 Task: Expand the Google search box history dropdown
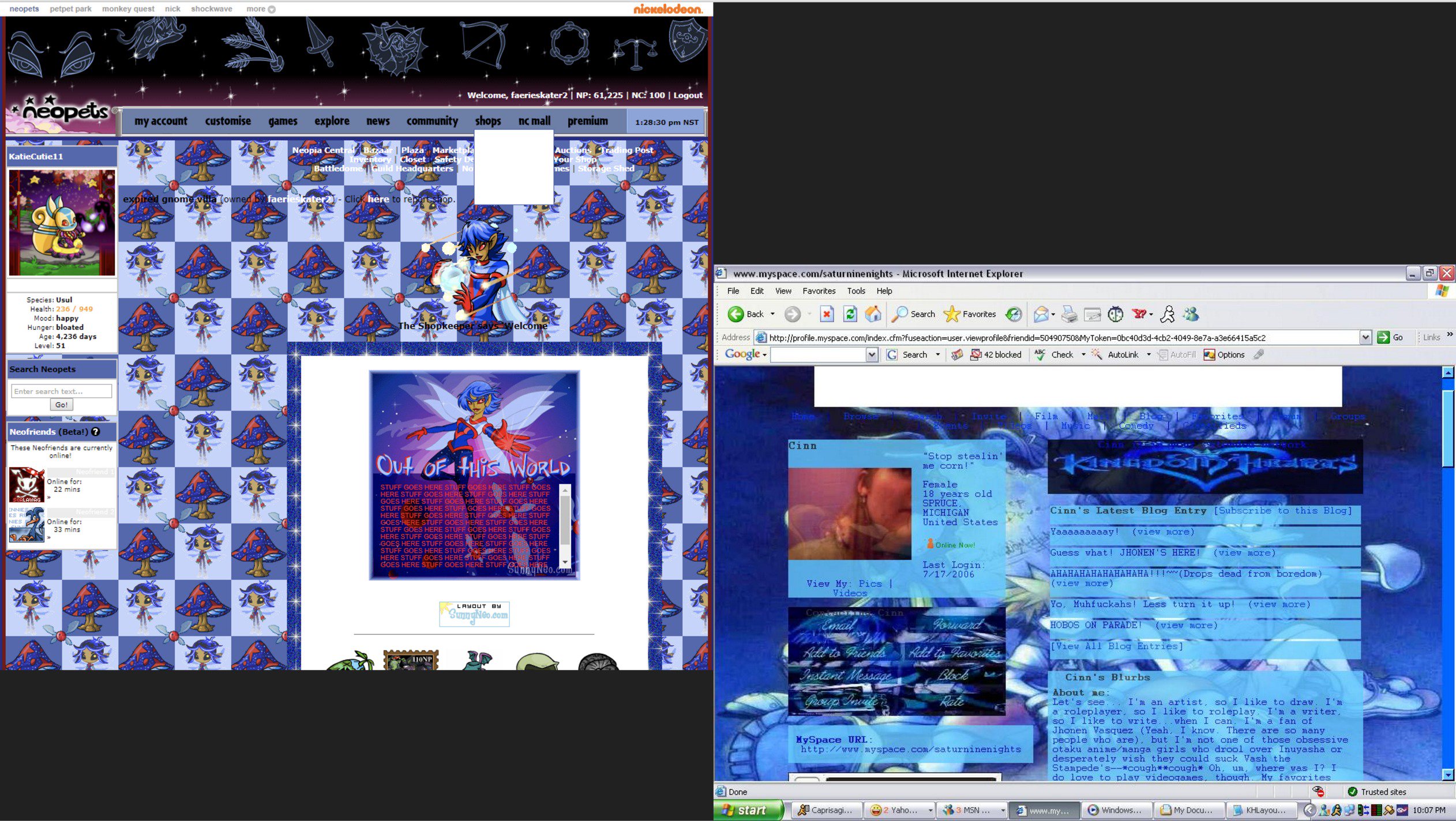[x=872, y=355]
